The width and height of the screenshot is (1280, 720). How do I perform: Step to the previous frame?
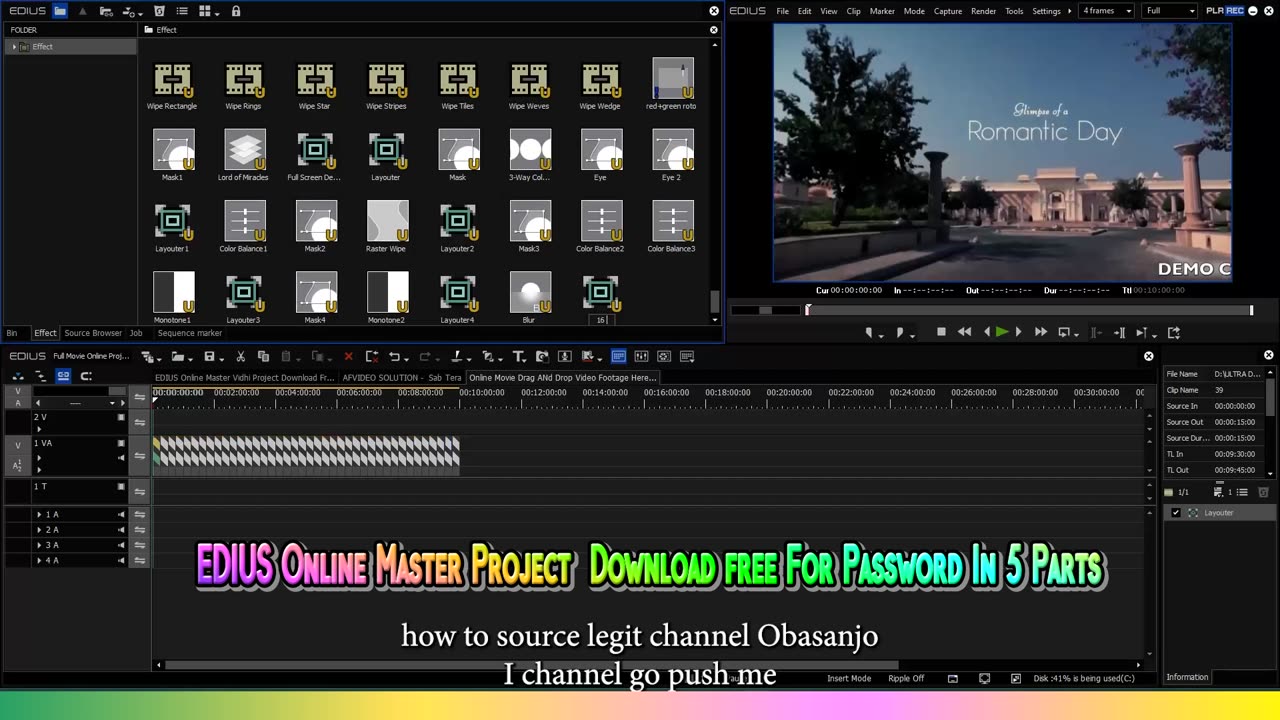[987, 332]
